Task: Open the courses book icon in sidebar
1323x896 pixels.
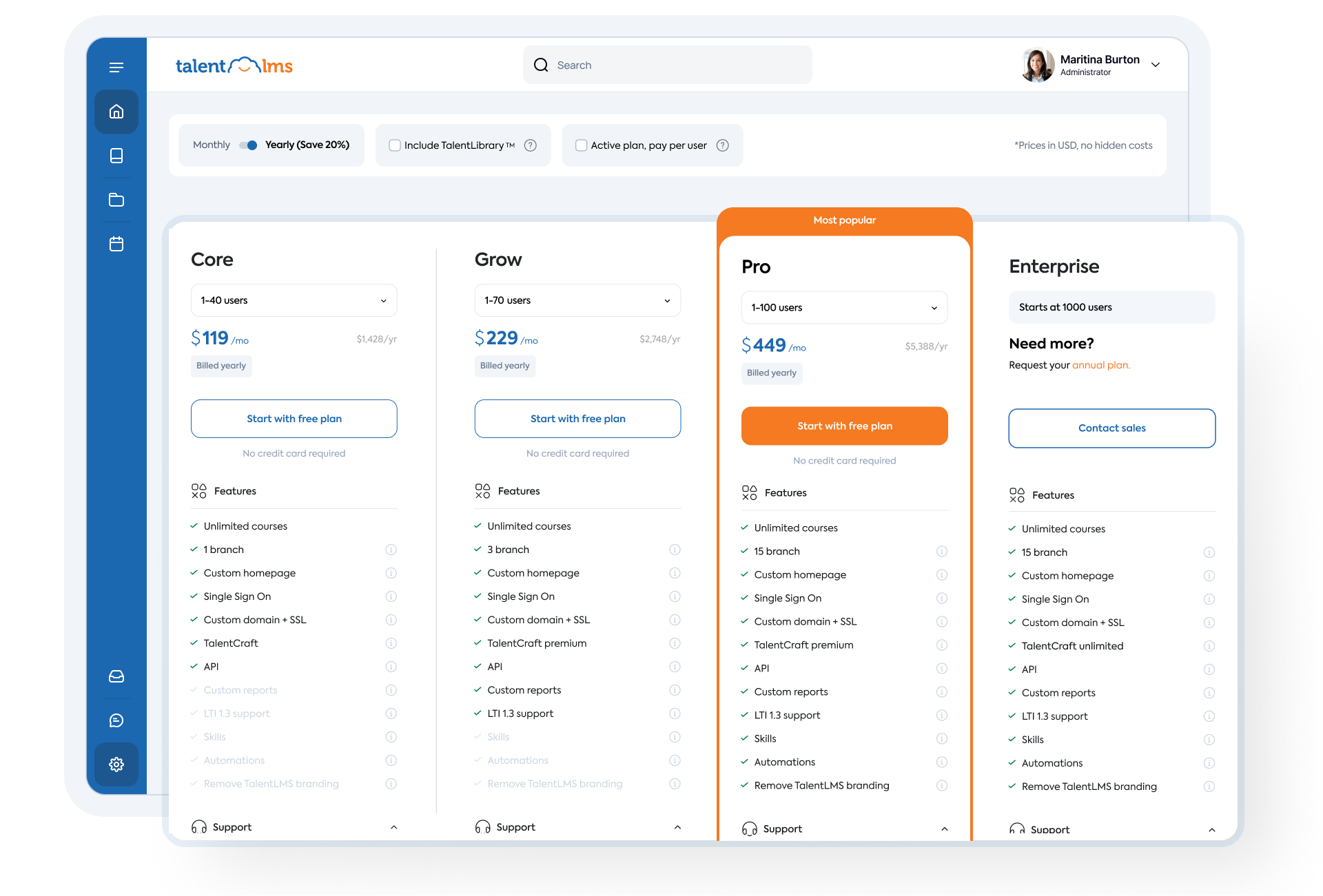Action: (116, 156)
